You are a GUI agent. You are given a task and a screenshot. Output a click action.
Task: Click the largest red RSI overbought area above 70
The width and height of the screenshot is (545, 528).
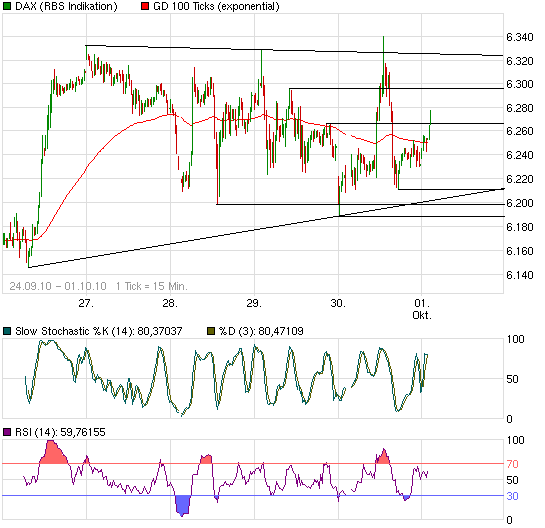(53, 454)
